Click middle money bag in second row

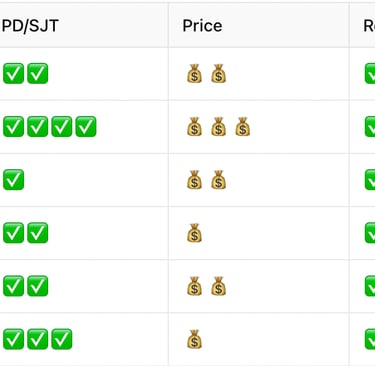pyautogui.click(x=219, y=127)
